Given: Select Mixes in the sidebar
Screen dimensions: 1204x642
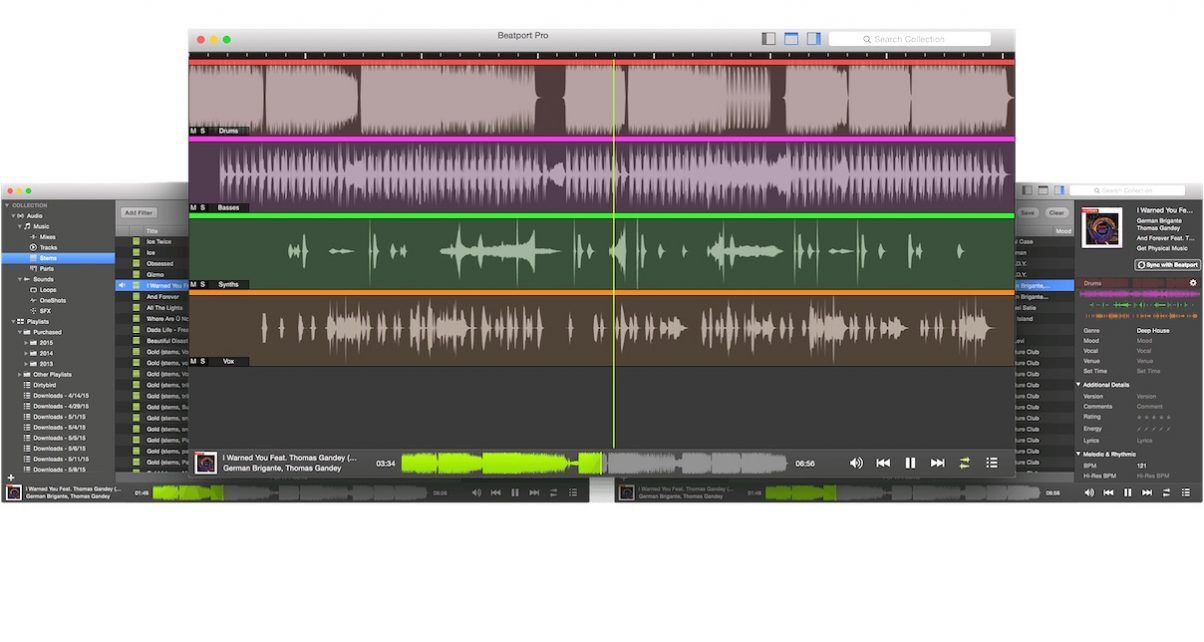Looking at the screenshot, I should click(x=48, y=237).
